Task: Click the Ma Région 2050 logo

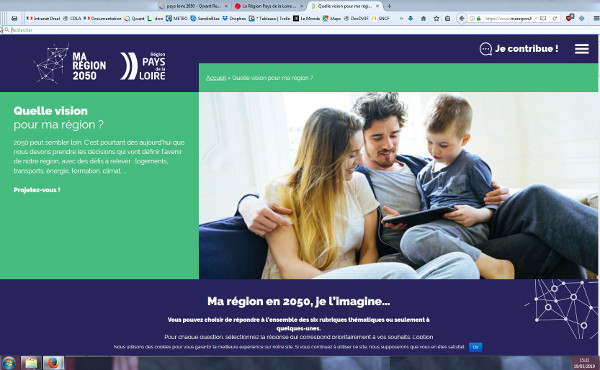Action: point(70,64)
